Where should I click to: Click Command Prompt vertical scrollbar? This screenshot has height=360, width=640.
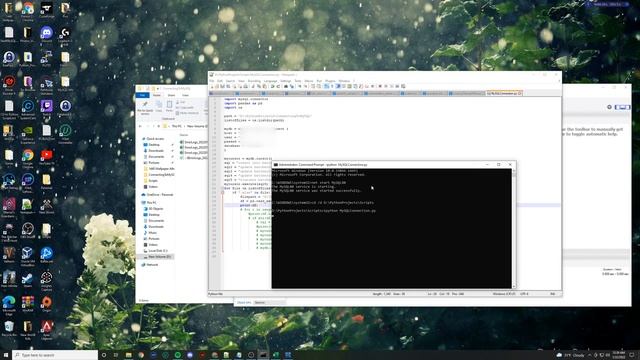click(514, 229)
